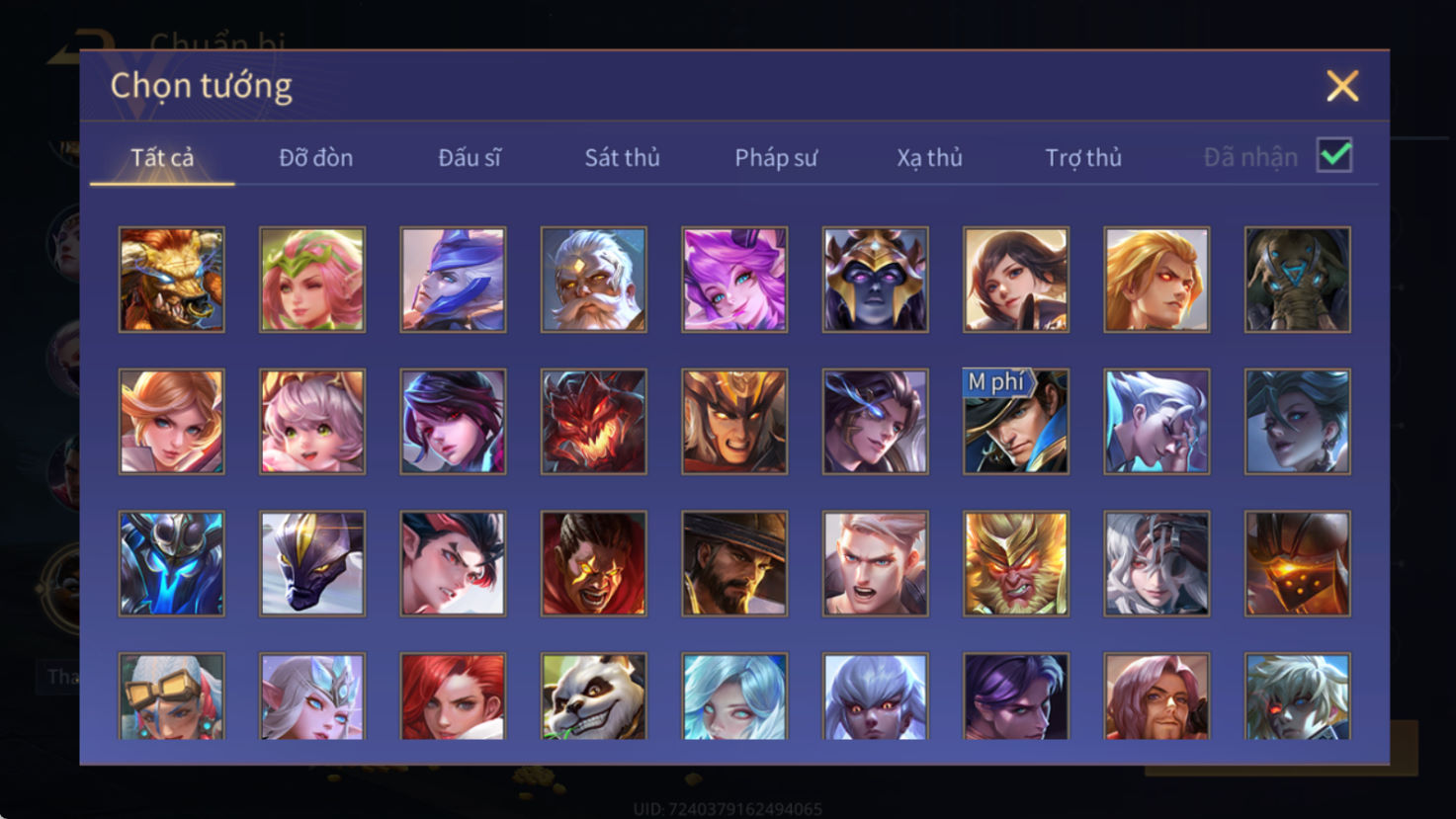Screen dimensions: 1456x819
Task: Select the golden bull beast hero portrait
Action: 172,280
